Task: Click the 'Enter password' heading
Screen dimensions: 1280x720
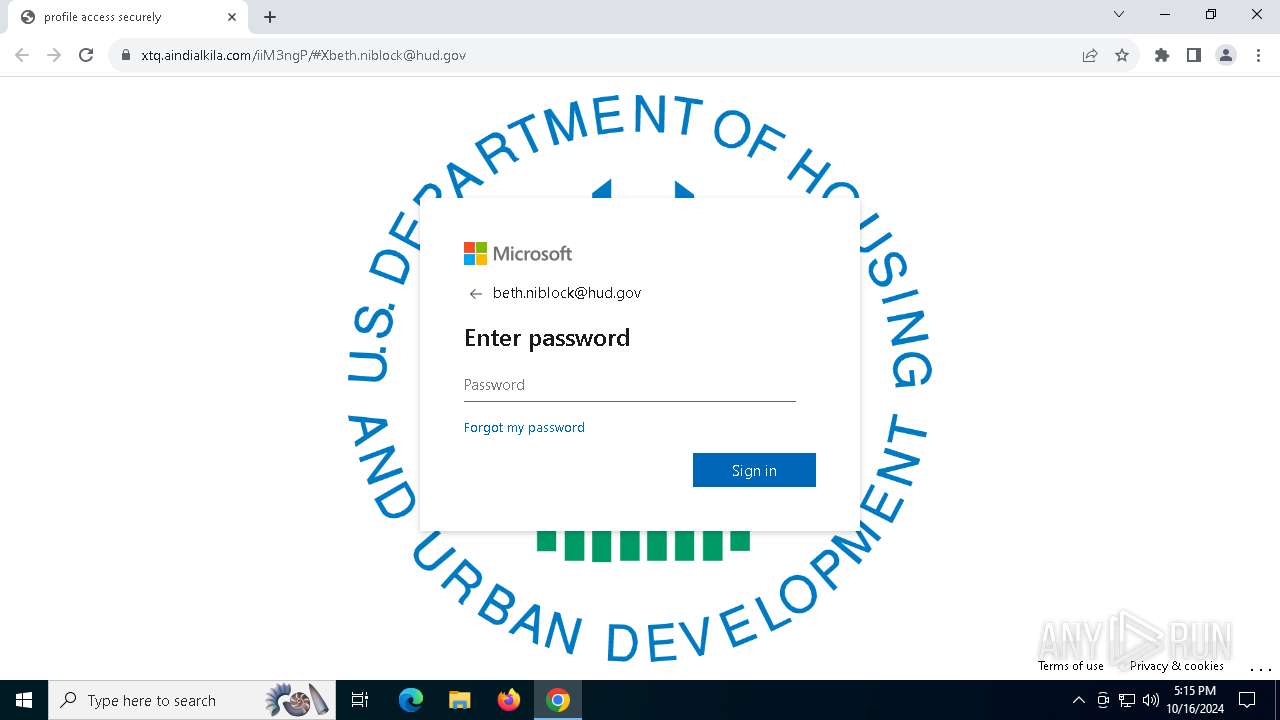Action: tap(547, 338)
